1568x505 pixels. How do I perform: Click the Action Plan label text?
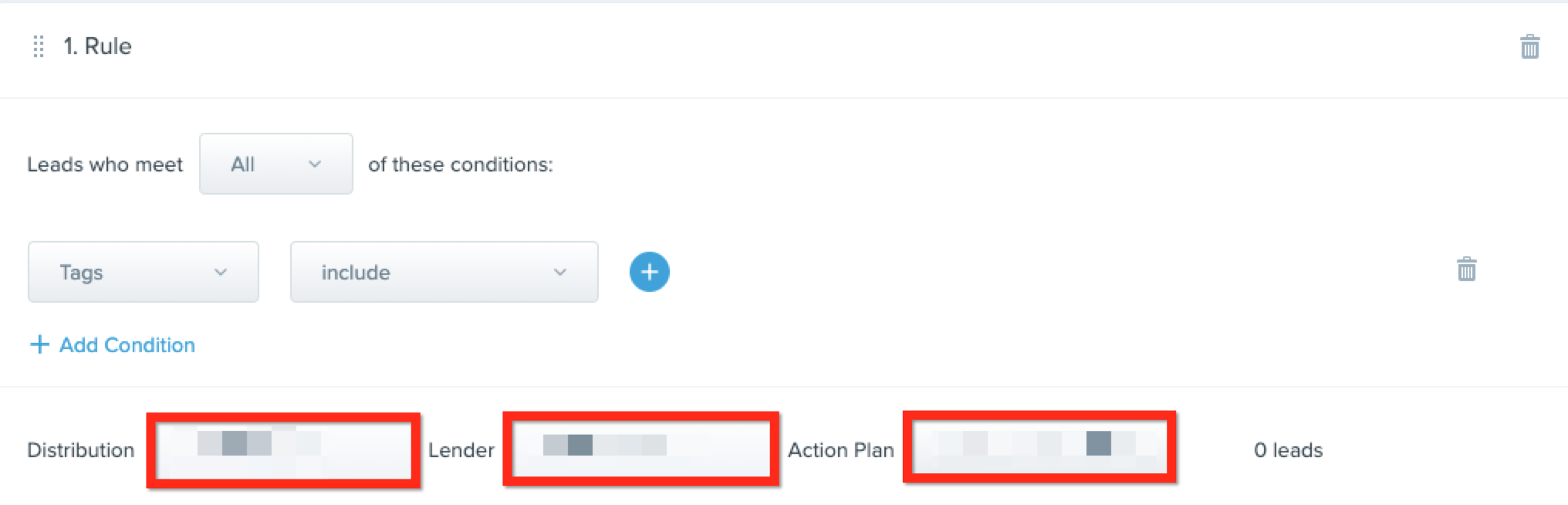[x=840, y=449]
